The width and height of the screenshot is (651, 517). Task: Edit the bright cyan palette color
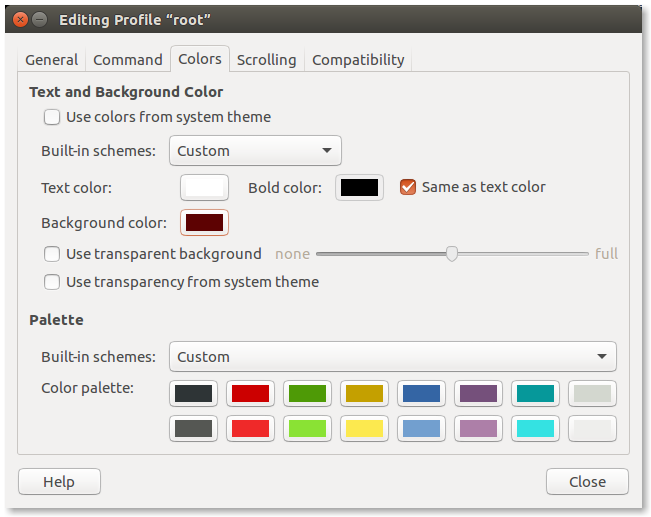(x=535, y=428)
